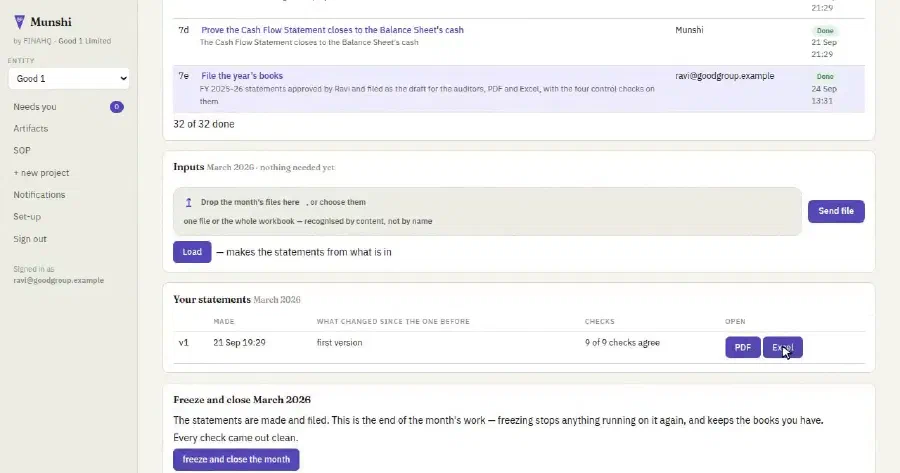Screen dimensions: 900x473
Task: Open Set-up in sidebar
Action: coord(27,216)
